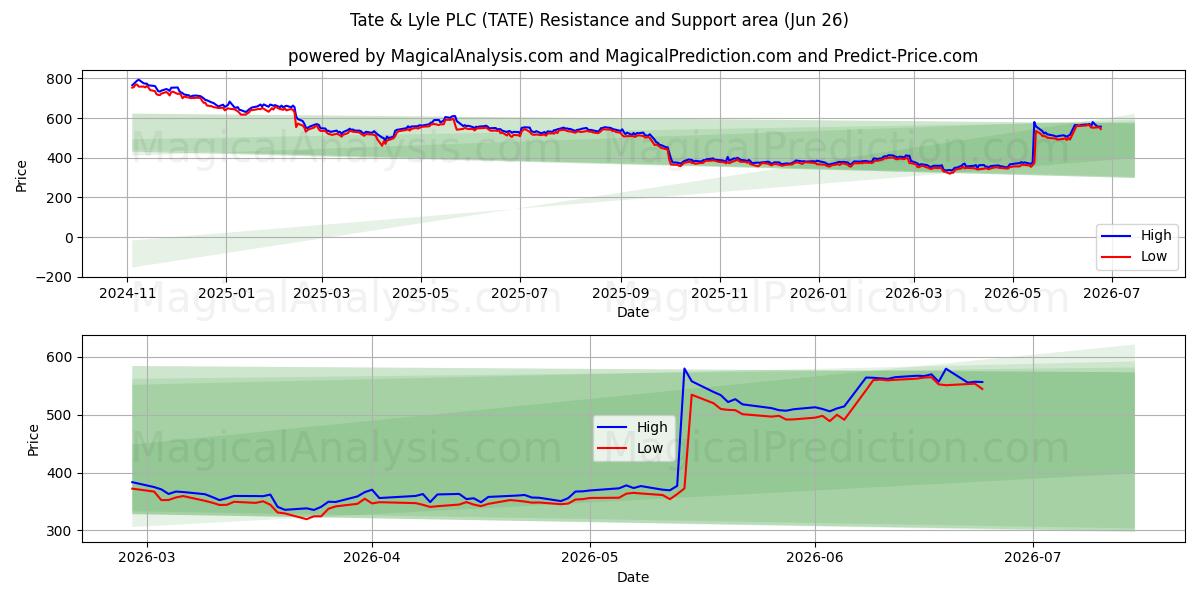1200x600 pixels.
Task: Click the '2025-09' tick label on the top chart
Action: tap(620, 293)
